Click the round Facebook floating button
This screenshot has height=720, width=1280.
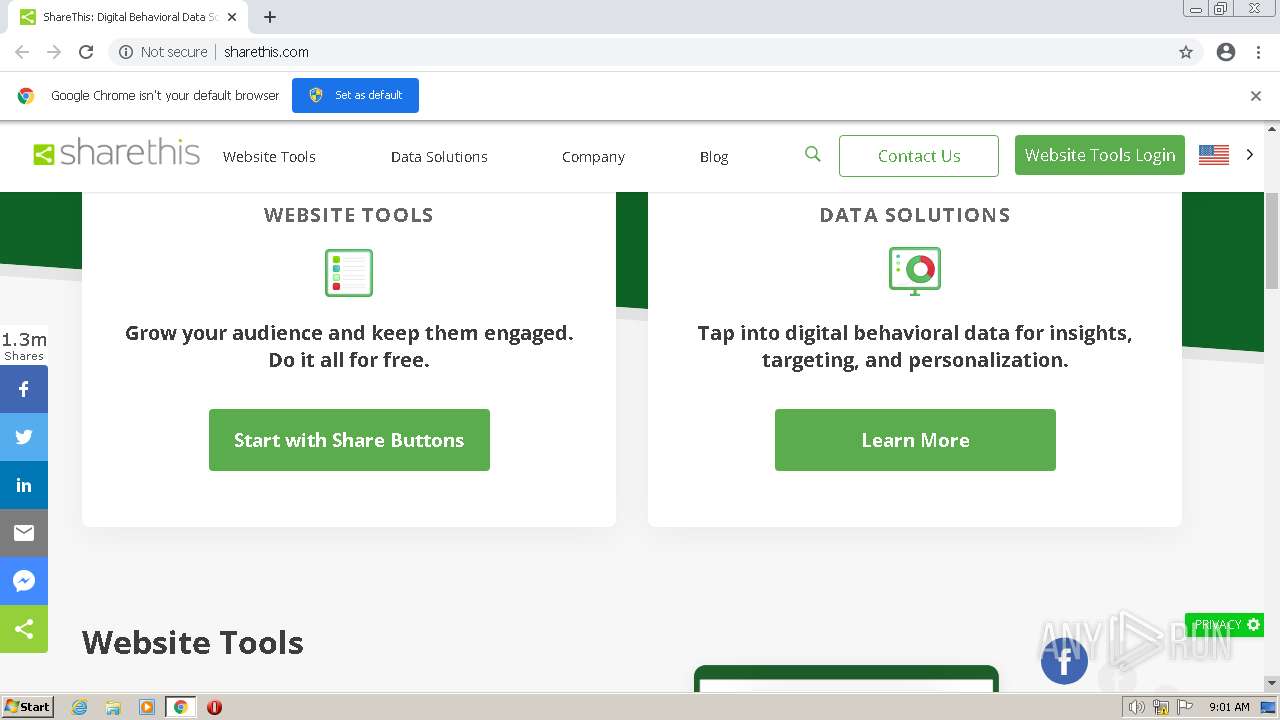pos(1064,660)
